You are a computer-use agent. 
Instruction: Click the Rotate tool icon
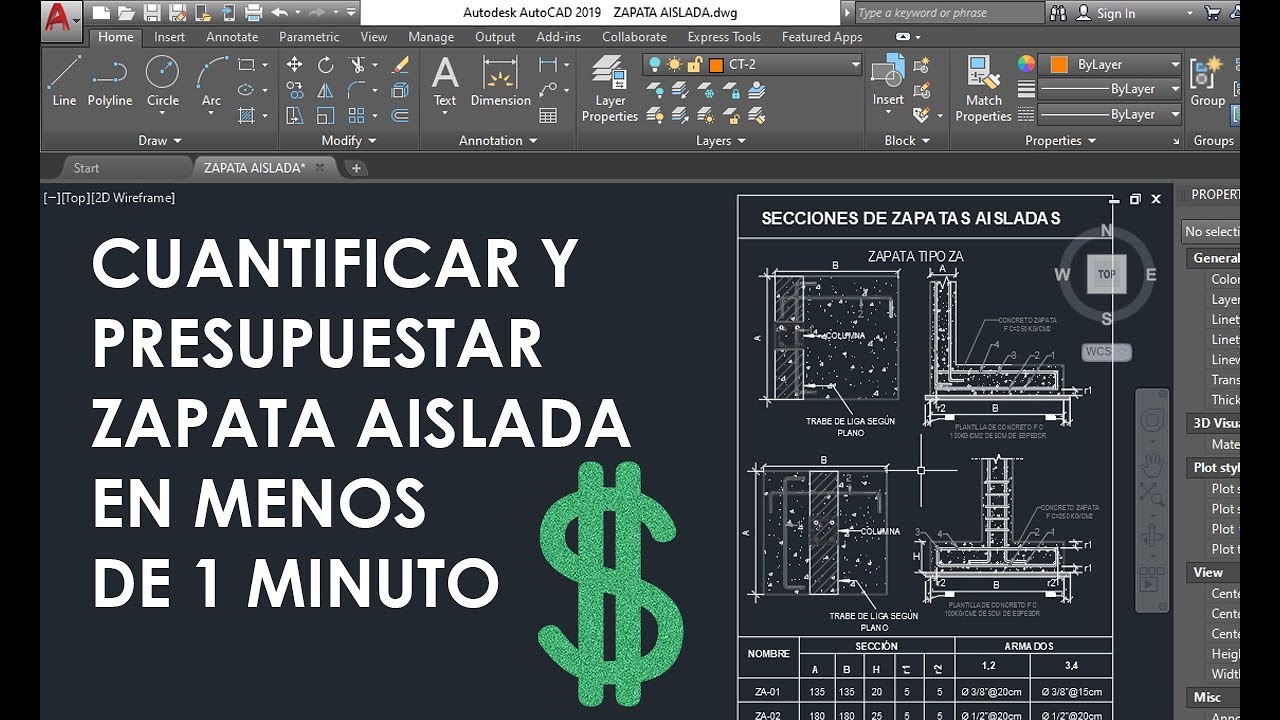pyautogui.click(x=325, y=65)
